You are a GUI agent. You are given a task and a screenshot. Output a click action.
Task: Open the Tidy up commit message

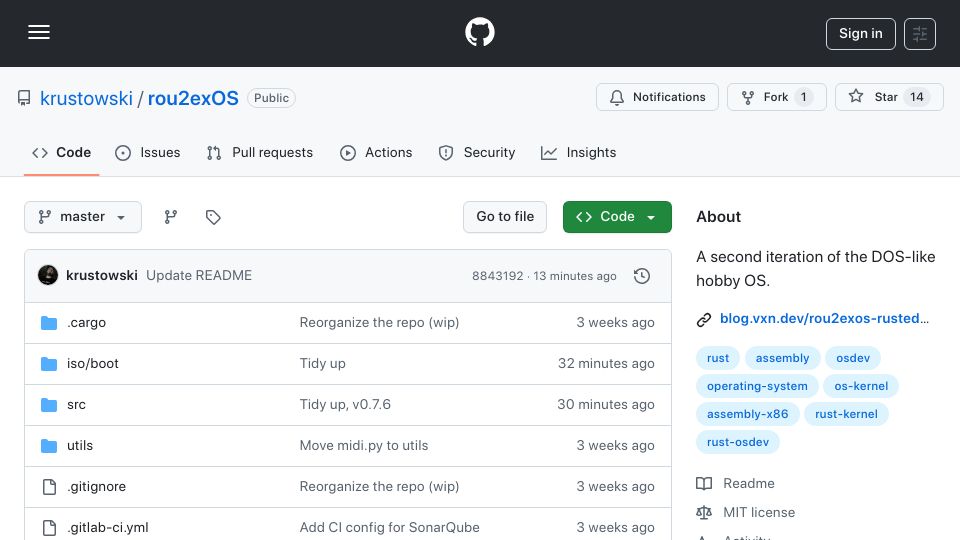click(322, 364)
